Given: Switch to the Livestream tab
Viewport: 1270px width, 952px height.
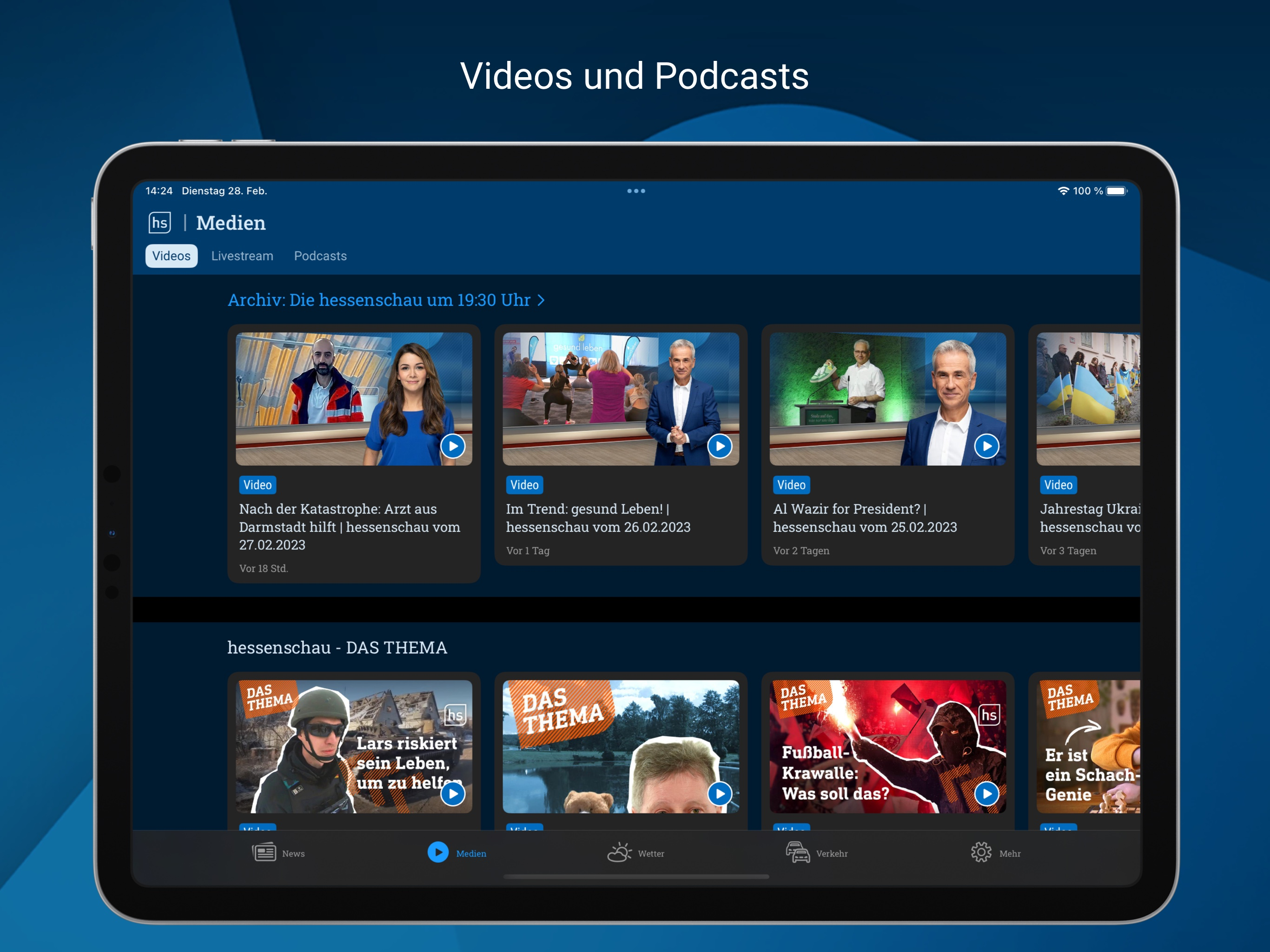Looking at the screenshot, I should pyautogui.click(x=242, y=256).
